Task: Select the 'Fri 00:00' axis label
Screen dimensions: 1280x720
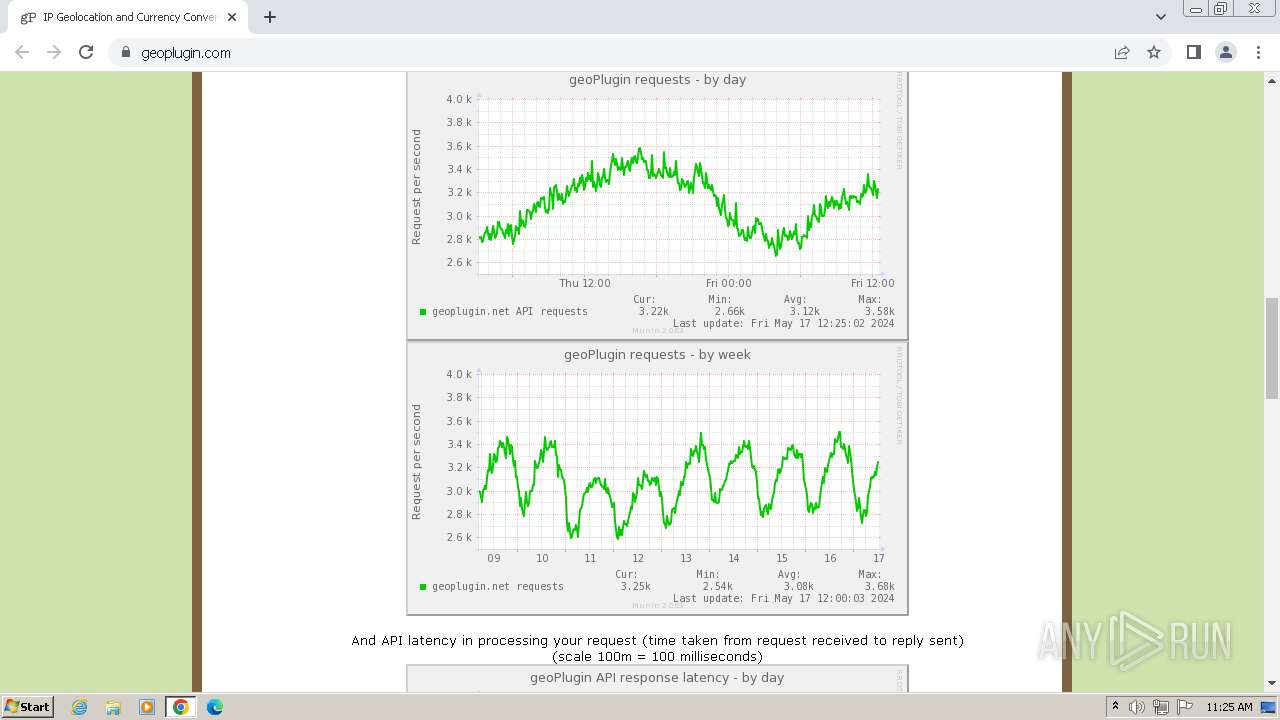Action: [728, 283]
